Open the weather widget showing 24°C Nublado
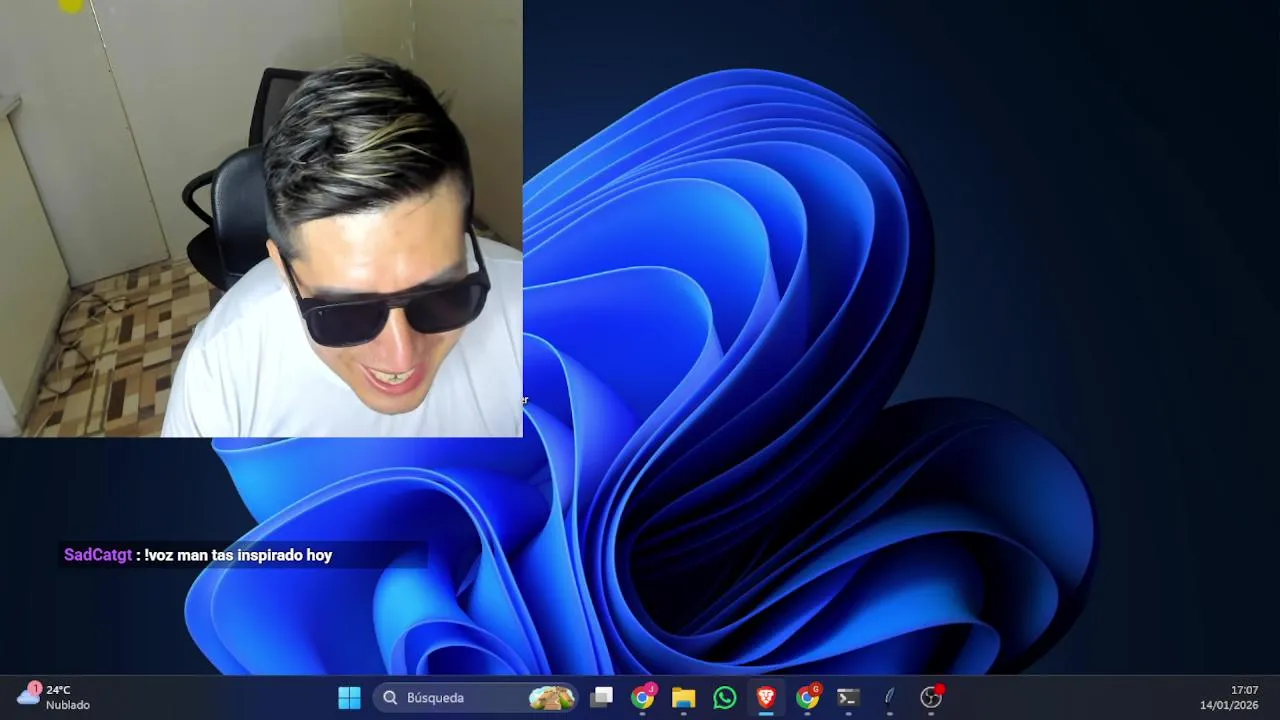Viewport: 1280px width, 720px height. click(x=54, y=697)
